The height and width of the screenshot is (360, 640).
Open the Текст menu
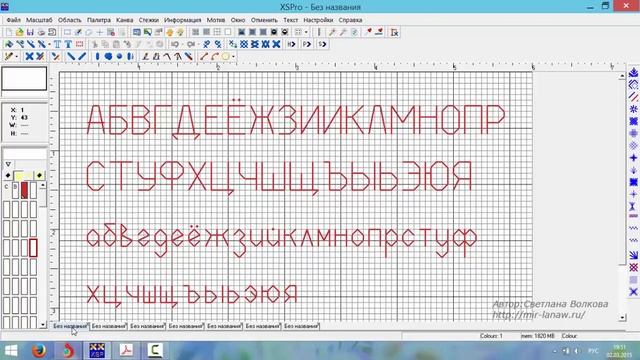point(291,20)
